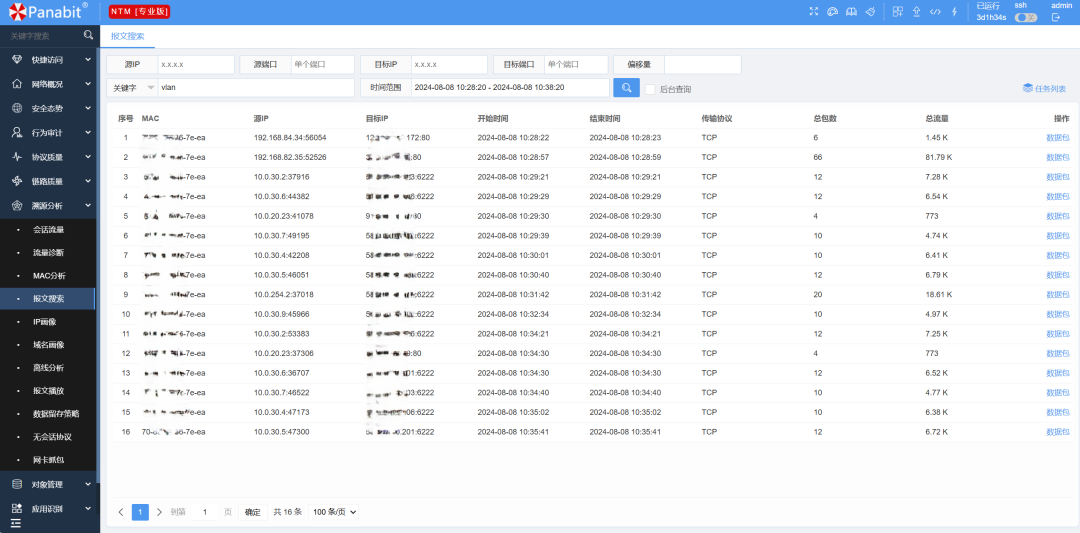Click the 目标端口 input field

(x=576, y=65)
